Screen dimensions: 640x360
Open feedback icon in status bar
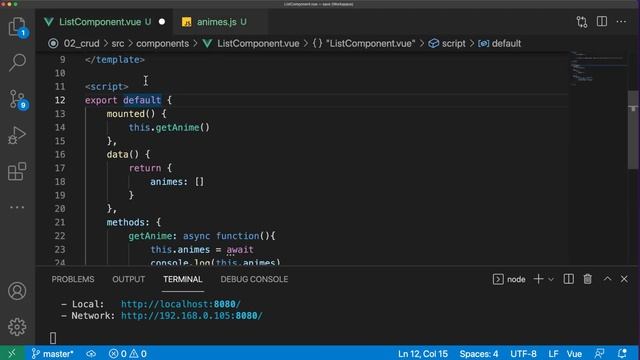pos(600,353)
